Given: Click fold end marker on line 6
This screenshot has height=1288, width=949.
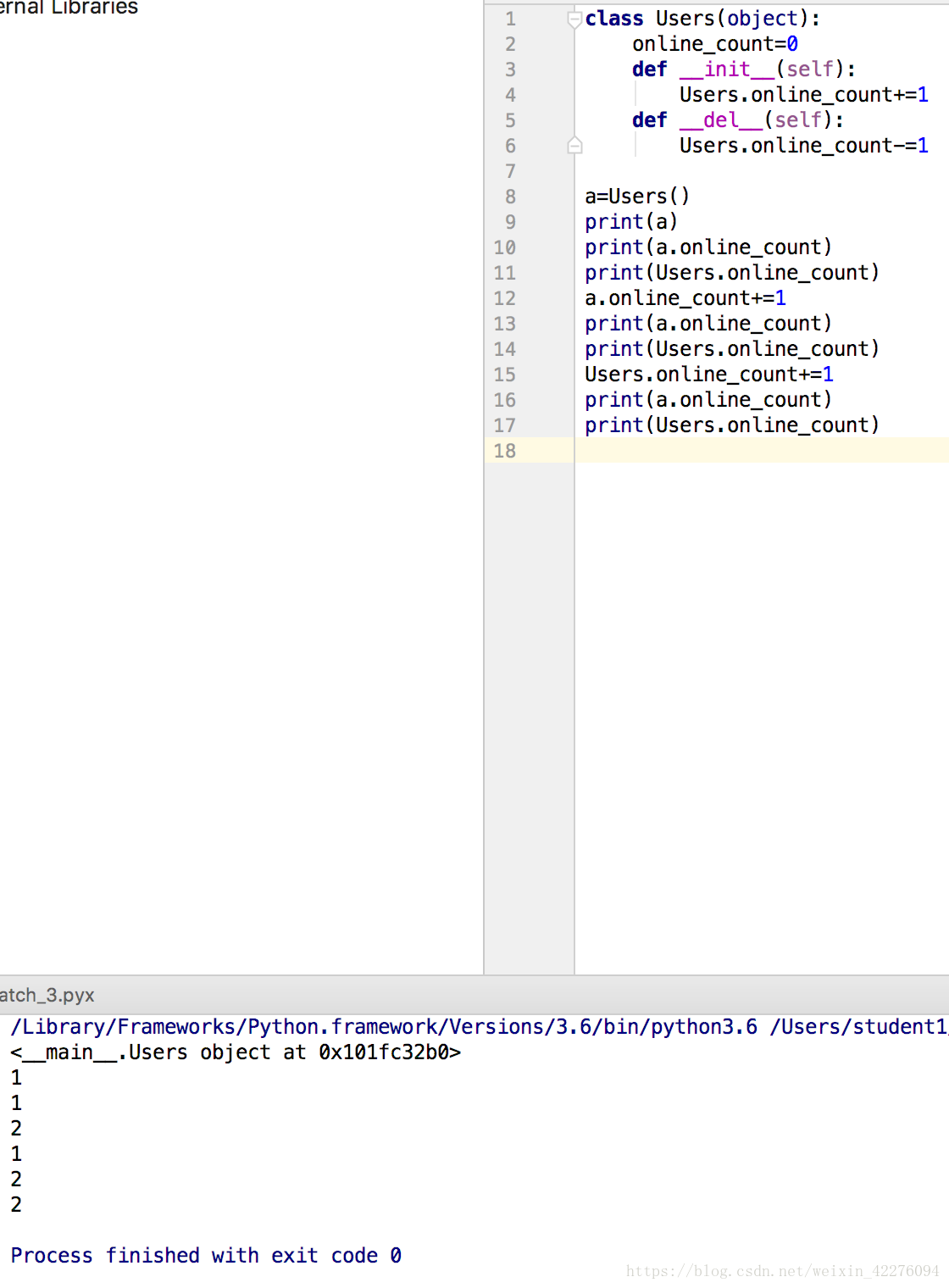Looking at the screenshot, I should tap(574, 145).
